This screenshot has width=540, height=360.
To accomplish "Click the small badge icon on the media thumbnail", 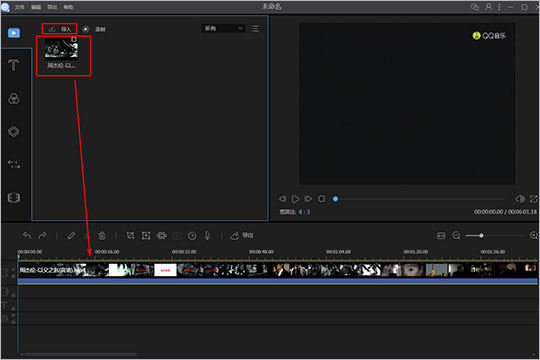I will (x=74, y=39).
